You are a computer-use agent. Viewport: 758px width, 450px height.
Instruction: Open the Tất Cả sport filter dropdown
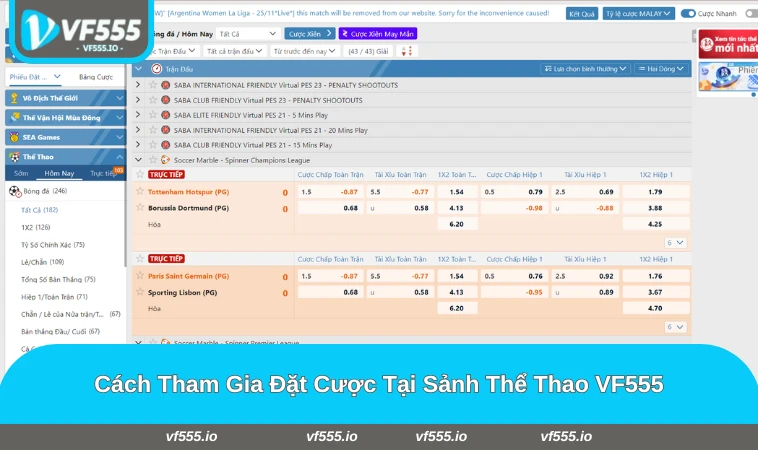(x=248, y=34)
